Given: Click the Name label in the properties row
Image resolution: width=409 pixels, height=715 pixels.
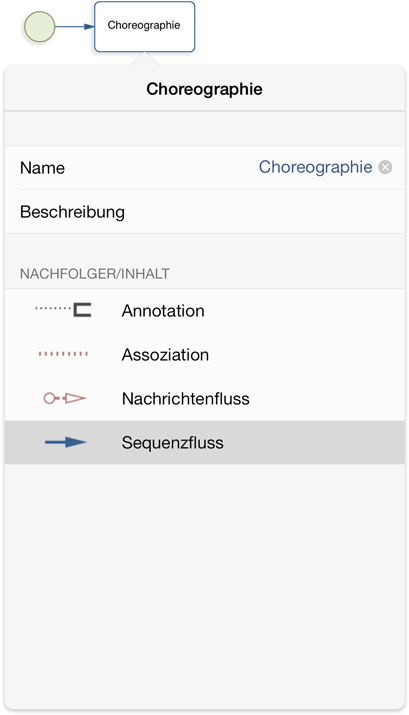Looking at the screenshot, I should [42, 168].
